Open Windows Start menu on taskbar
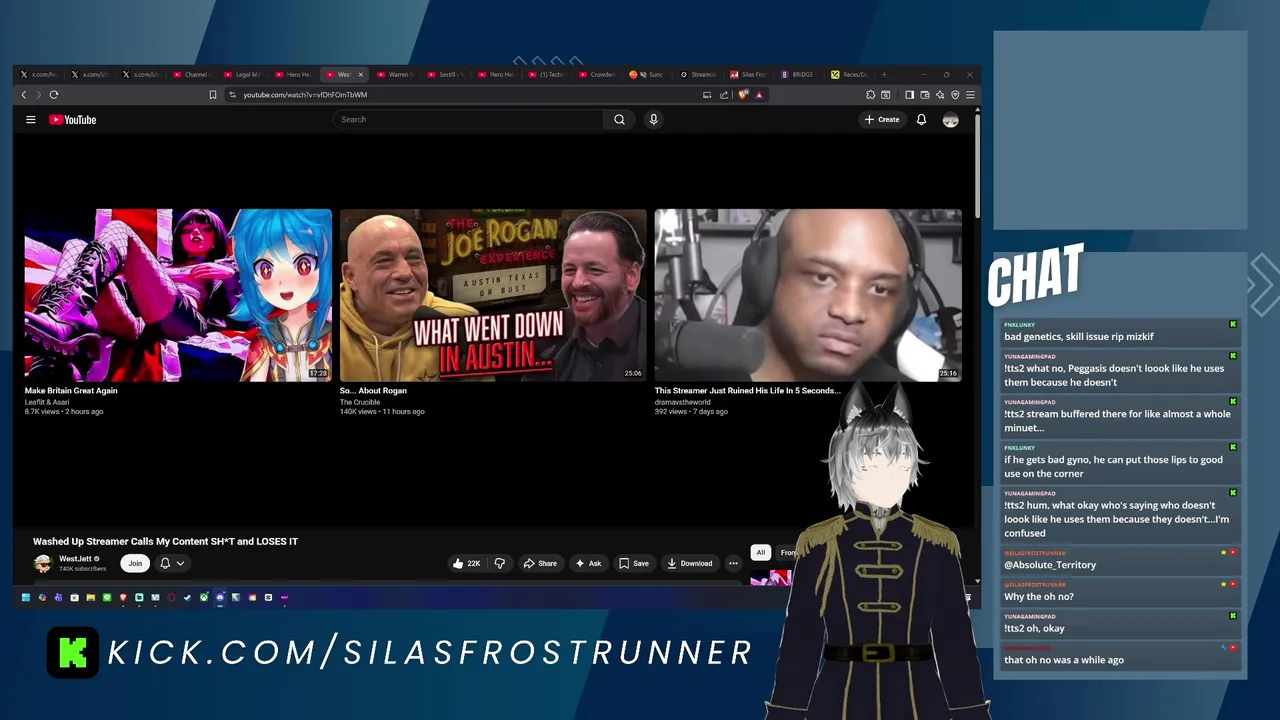The height and width of the screenshot is (720, 1280). (26, 597)
